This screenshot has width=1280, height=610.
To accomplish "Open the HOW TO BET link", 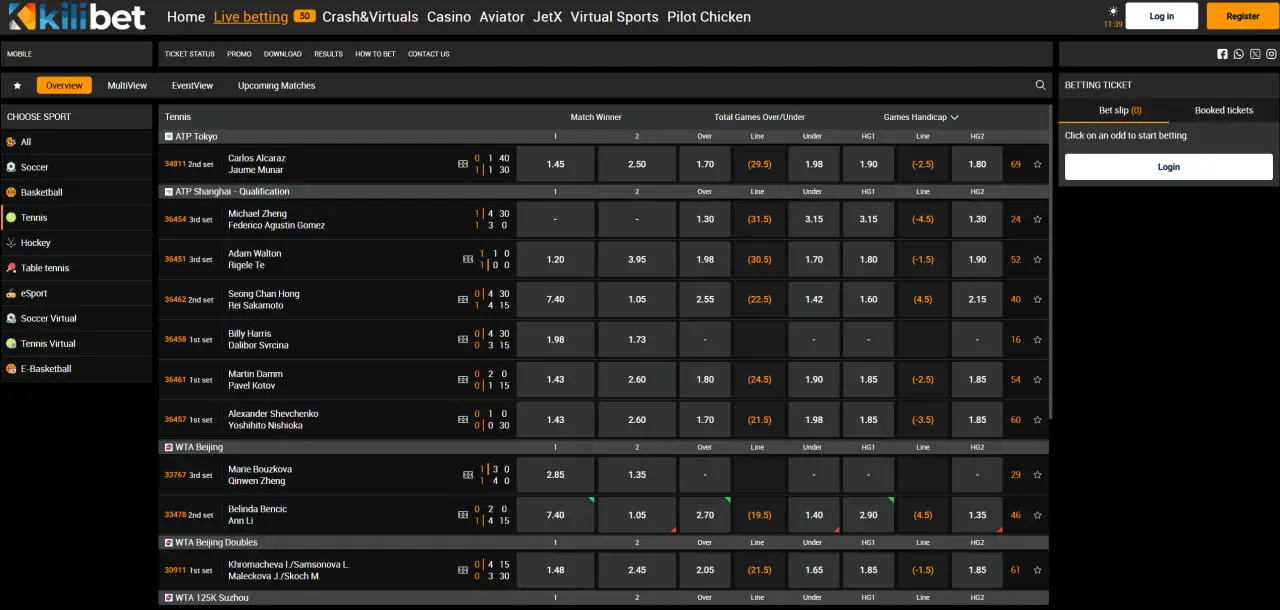I will point(375,54).
